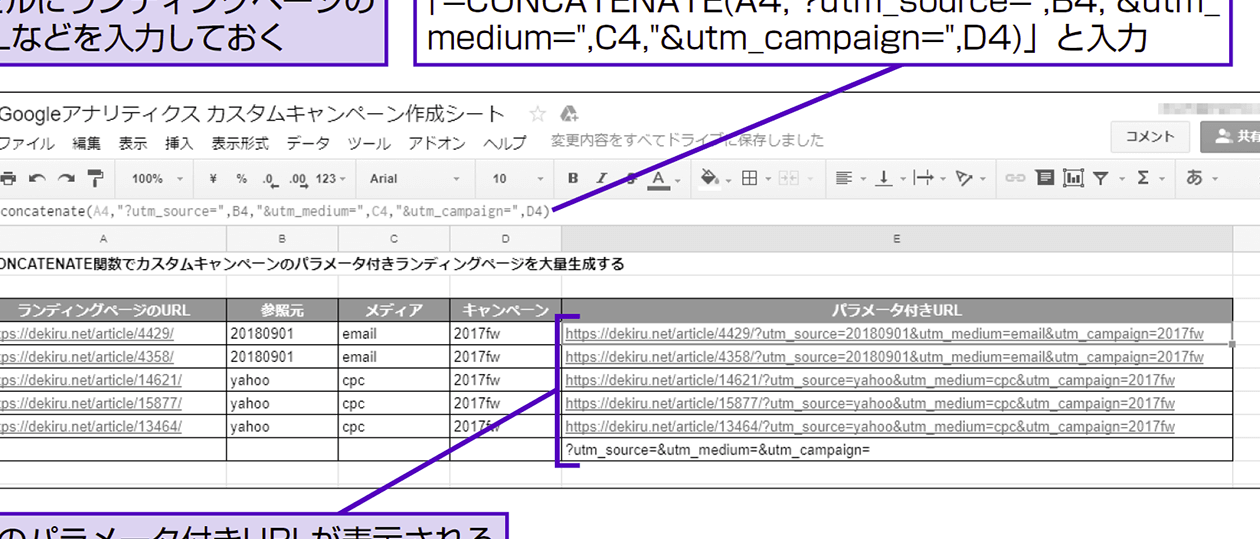This screenshot has height=539, width=1260.
Task: Open the cell borders tool
Action: coord(749,179)
